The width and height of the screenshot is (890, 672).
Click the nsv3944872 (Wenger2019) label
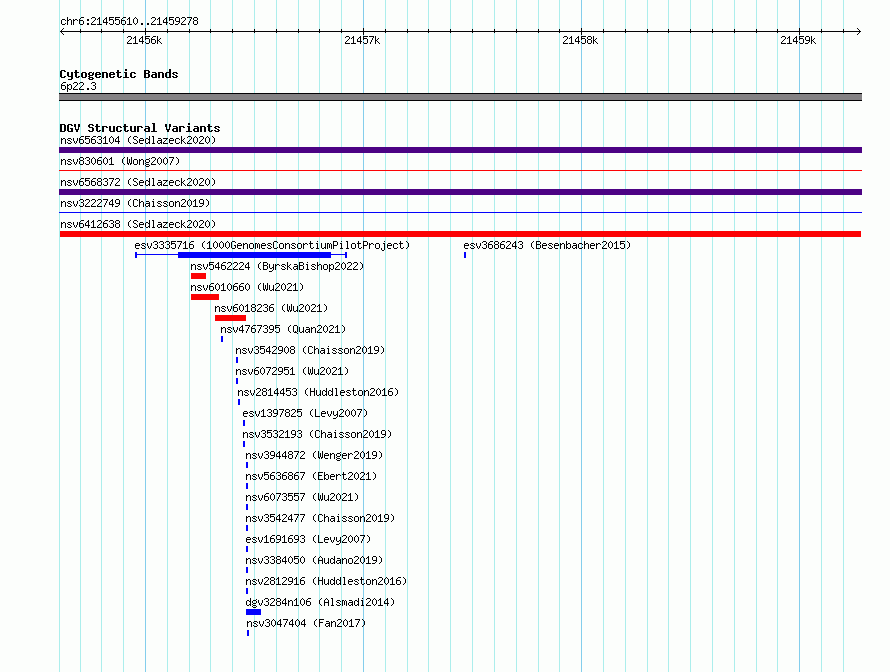314,455
